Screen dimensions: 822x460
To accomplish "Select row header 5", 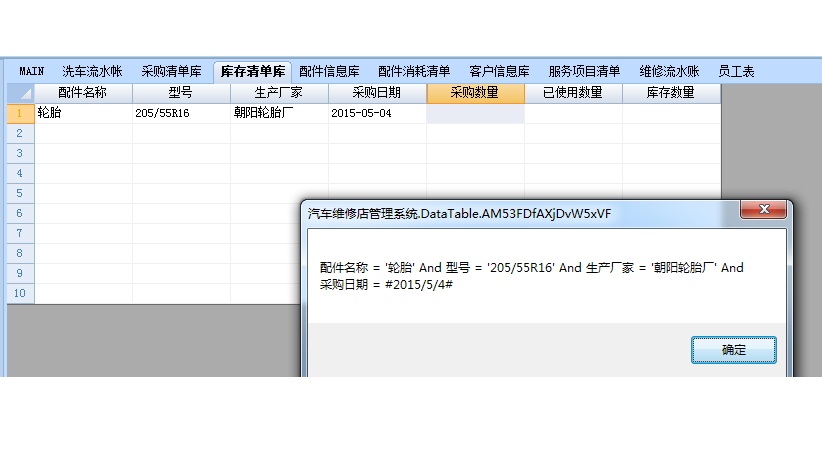I will (20, 193).
